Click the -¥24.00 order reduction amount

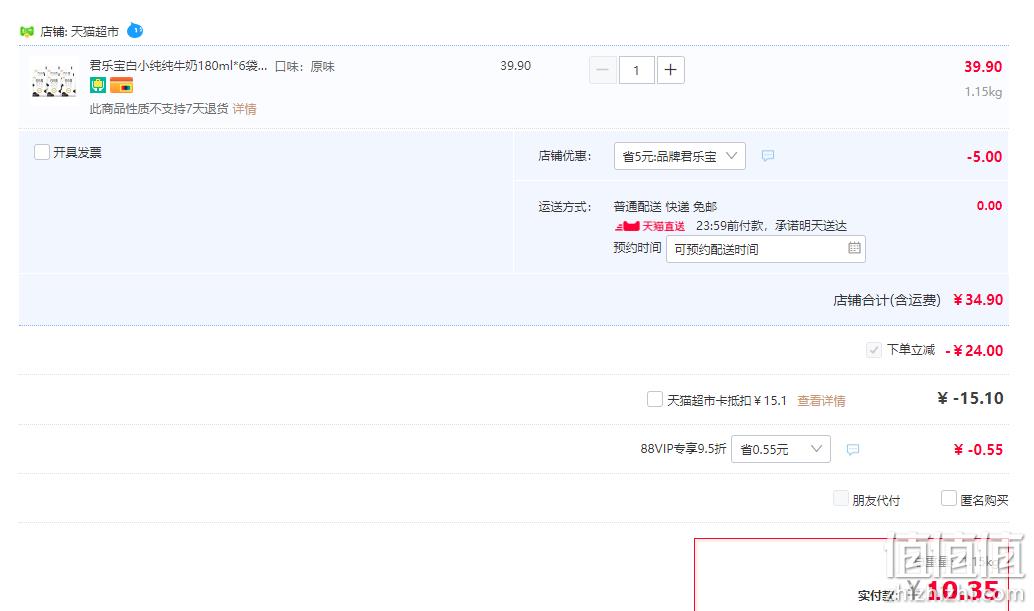(974, 351)
